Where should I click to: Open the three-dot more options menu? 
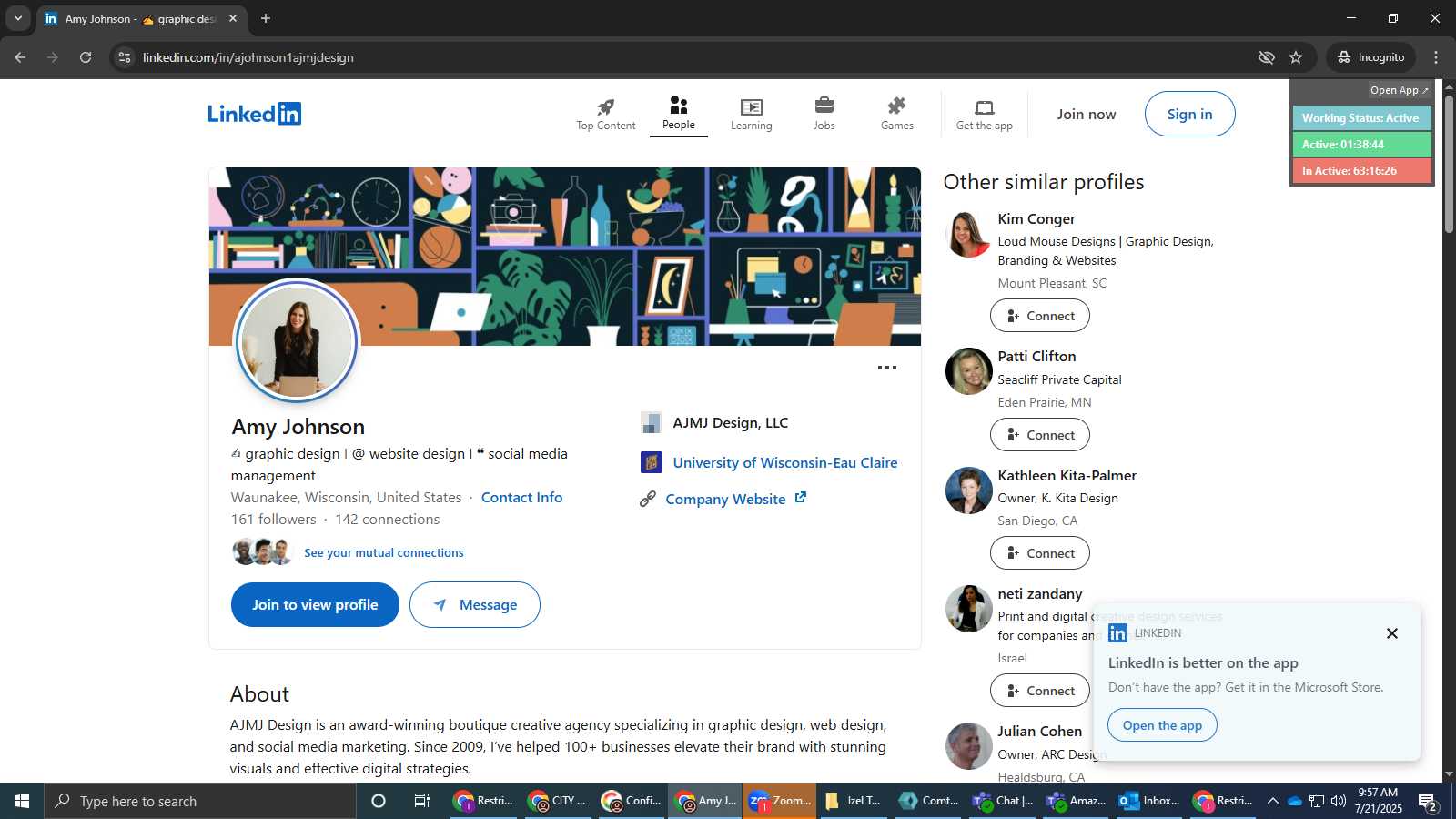886,368
